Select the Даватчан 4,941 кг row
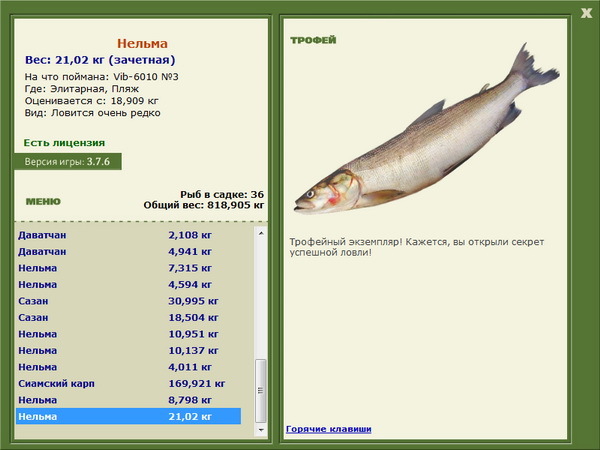600x450 pixels. pos(129,251)
